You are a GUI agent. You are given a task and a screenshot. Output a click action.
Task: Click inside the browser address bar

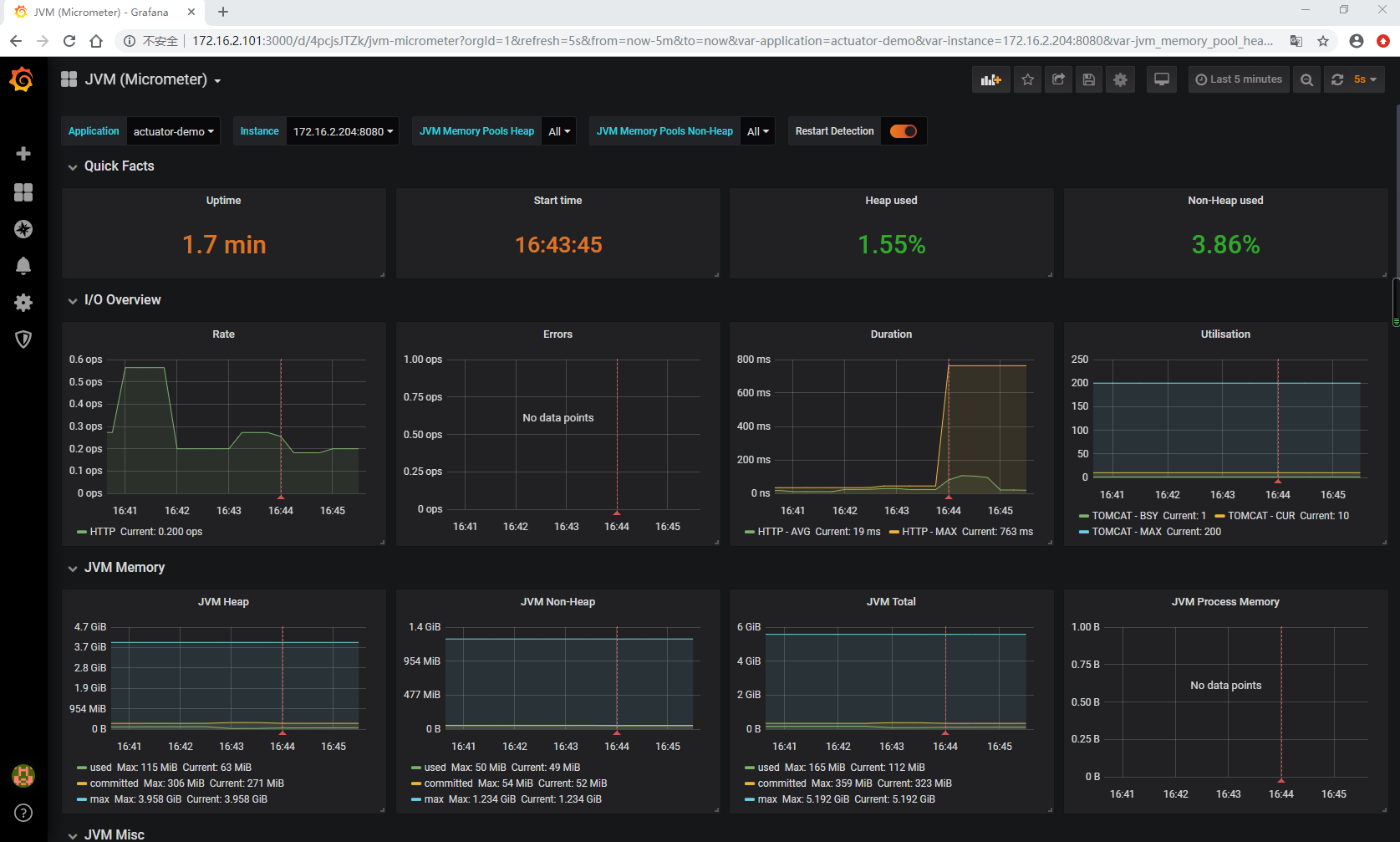point(585,40)
